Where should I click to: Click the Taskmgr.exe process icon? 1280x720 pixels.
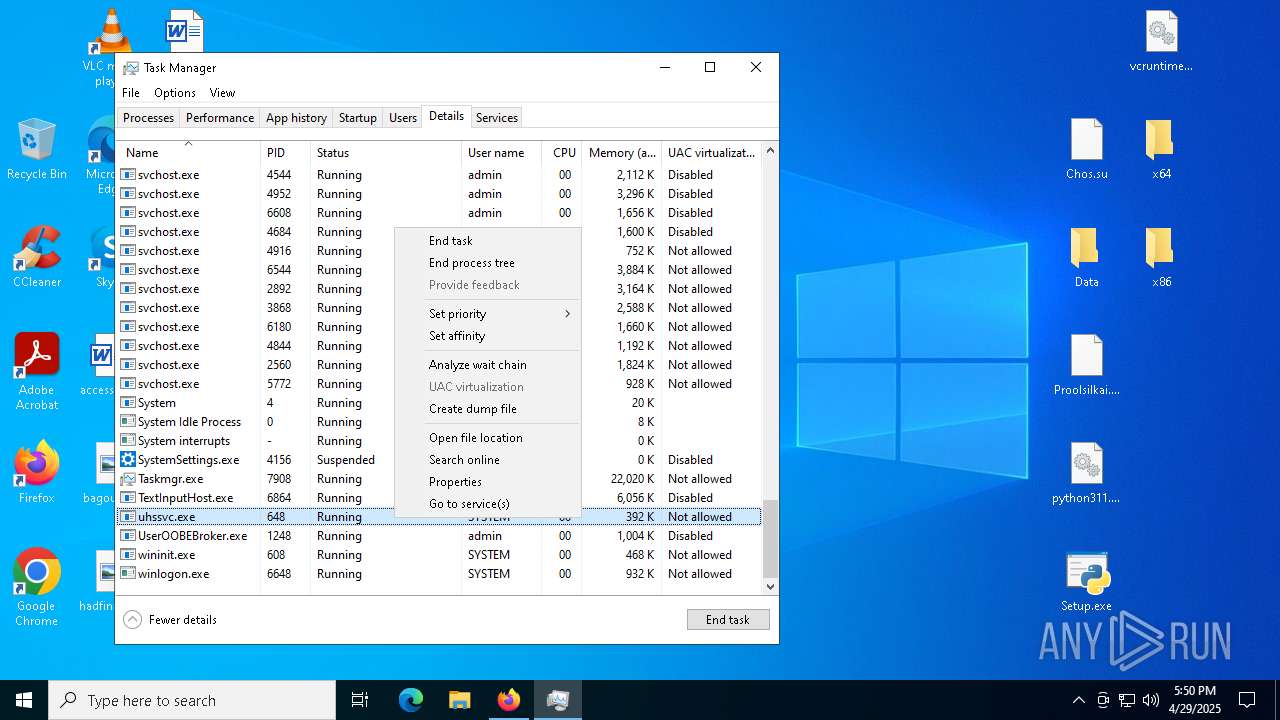[x=128, y=479]
